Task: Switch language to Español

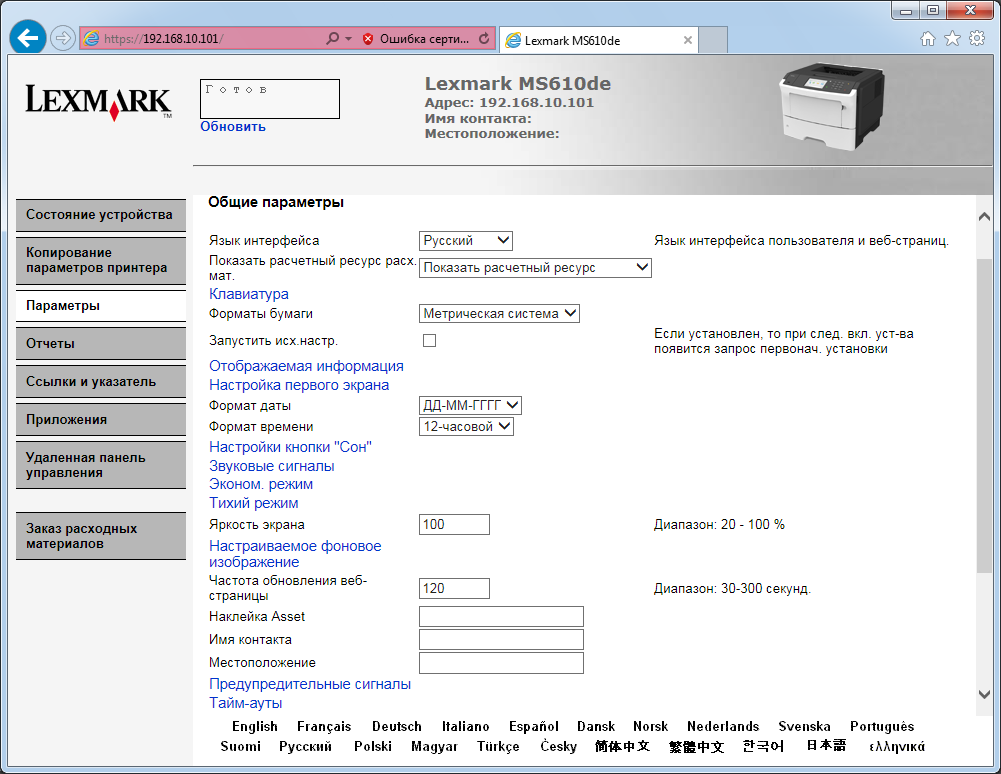Action: point(534,727)
